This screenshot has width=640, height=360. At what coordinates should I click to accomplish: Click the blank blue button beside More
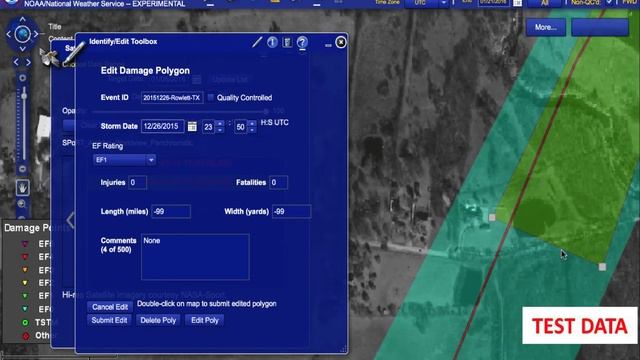(600, 27)
